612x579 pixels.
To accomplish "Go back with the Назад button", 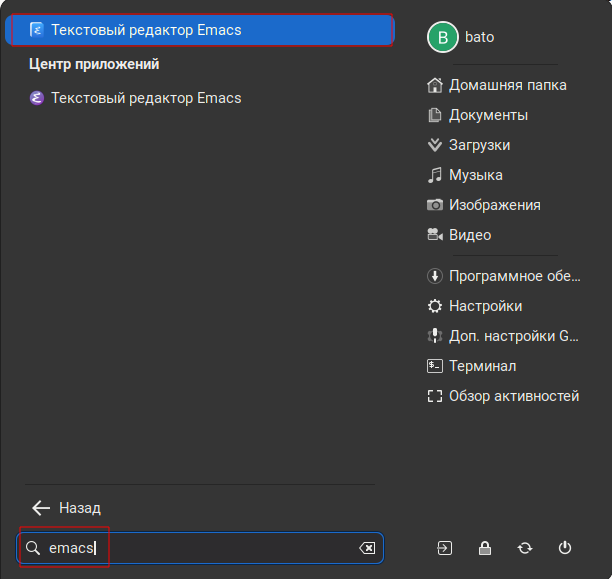I will point(66,508).
